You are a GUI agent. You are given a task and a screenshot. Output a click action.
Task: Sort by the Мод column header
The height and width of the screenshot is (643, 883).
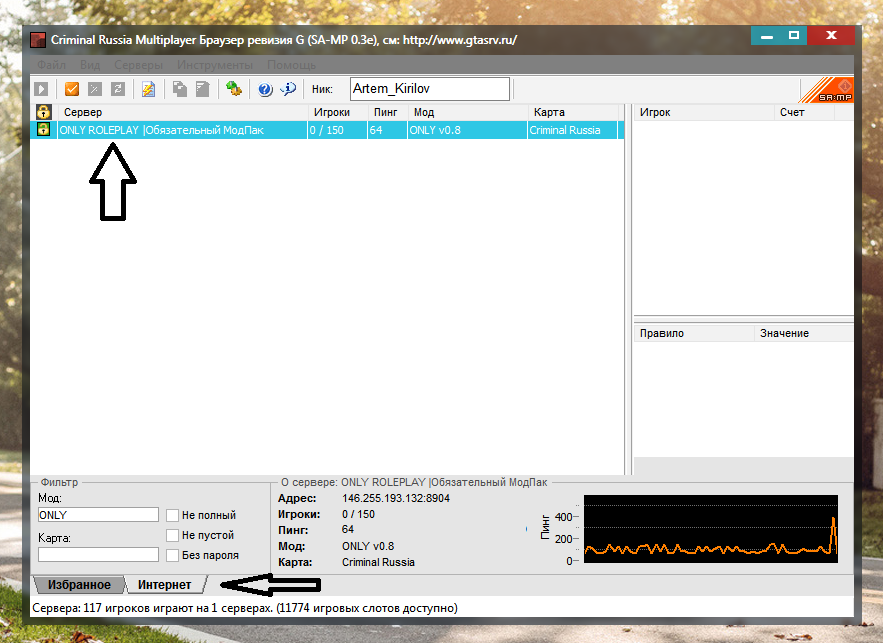click(468, 112)
